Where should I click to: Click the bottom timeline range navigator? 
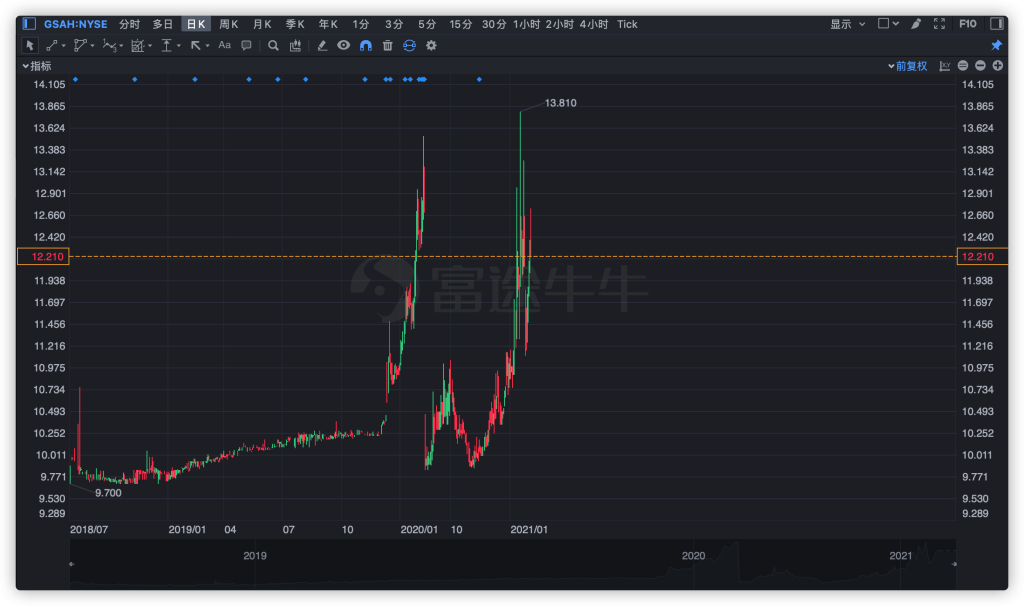click(512, 565)
